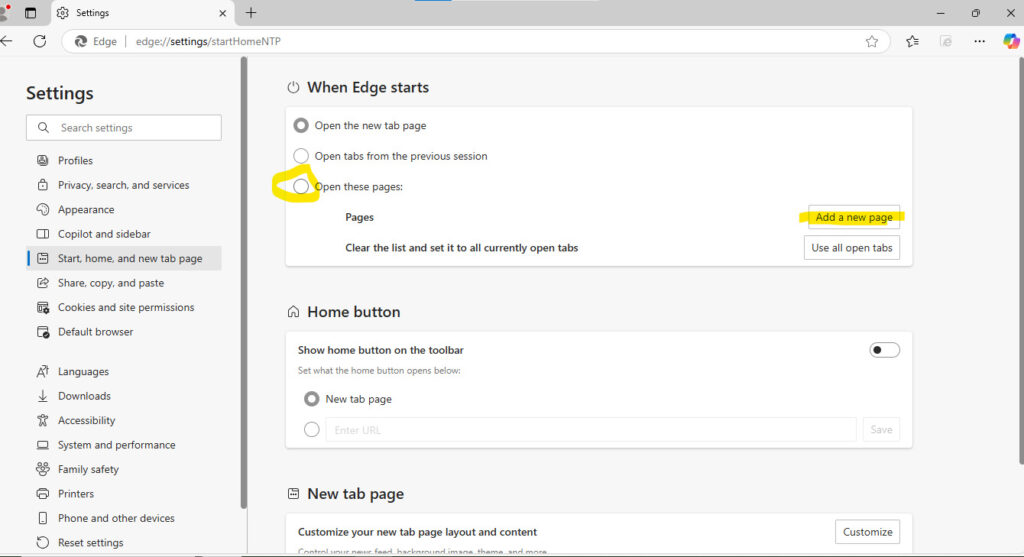
Task: Click the Save button beside Enter URL
Action: pos(881,429)
